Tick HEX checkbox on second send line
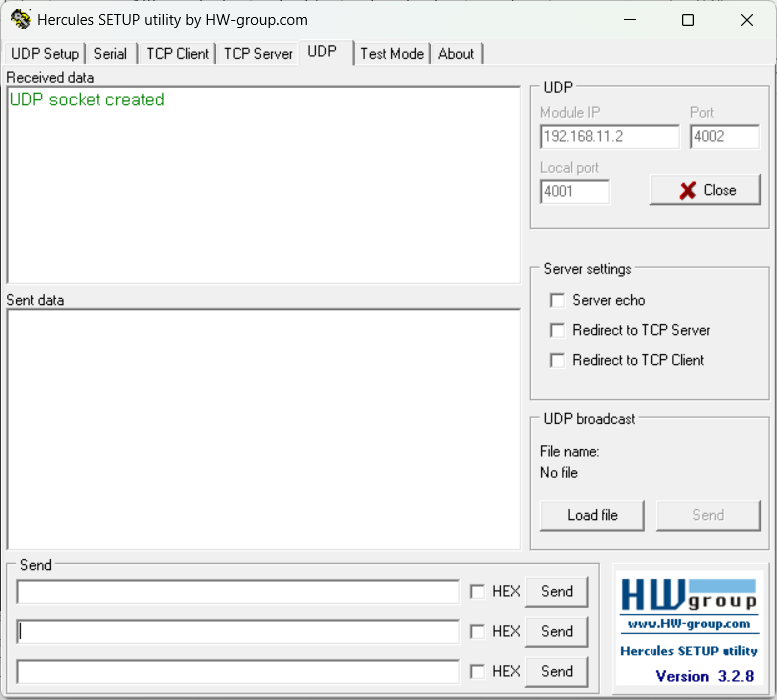The height and width of the screenshot is (700, 777). 478,632
